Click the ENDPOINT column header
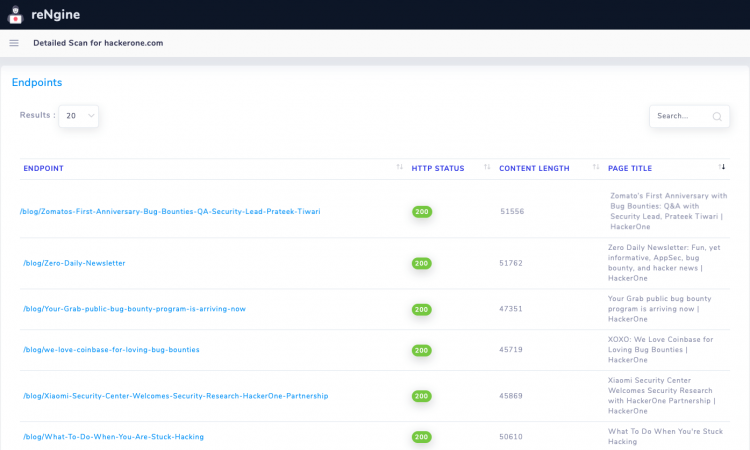Viewport: 750px width, 450px height. click(x=44, y=168)
